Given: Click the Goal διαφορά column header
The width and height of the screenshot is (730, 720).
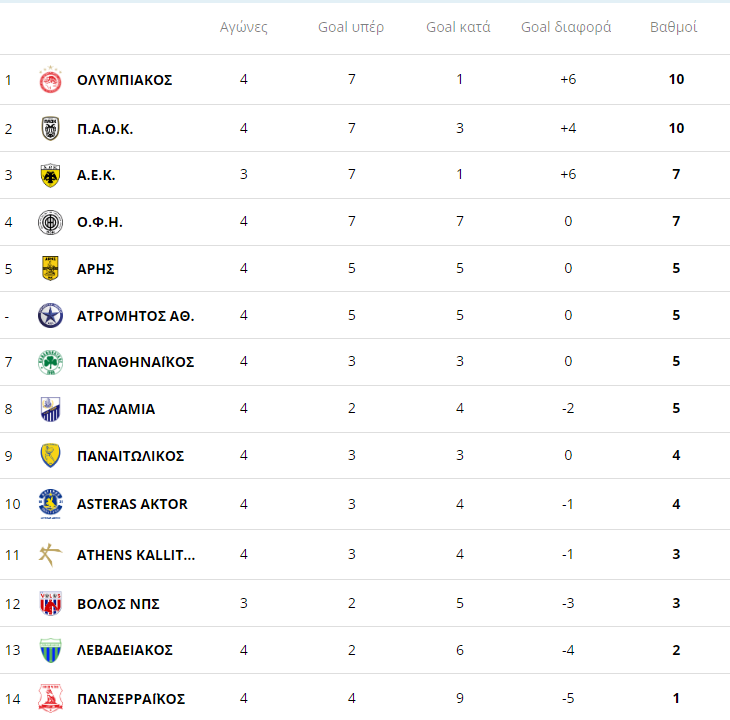Looking at the screenshot, I should tap(566, 27).
